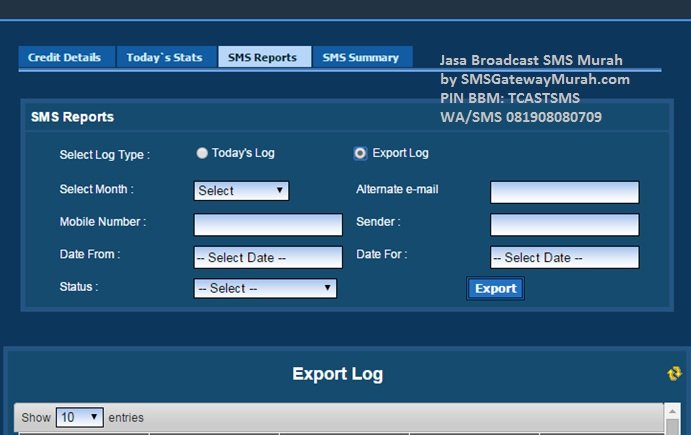Select the Export Log radio button

coord(360,153)
